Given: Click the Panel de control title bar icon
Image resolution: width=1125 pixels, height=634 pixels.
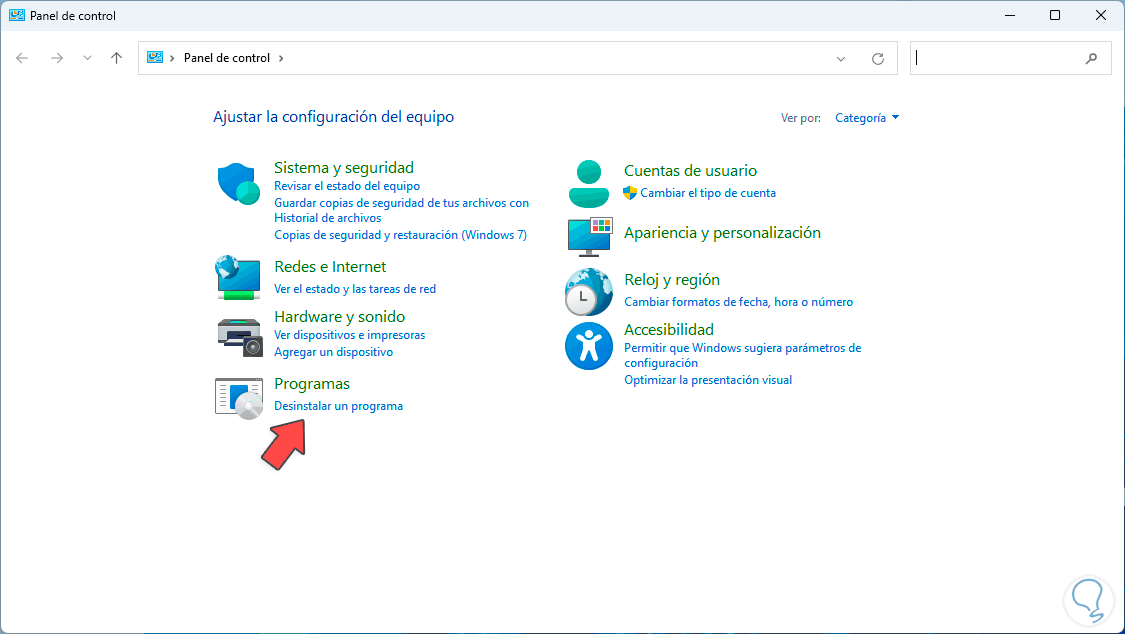Looking at the screenshot, I should coord(17,15).
